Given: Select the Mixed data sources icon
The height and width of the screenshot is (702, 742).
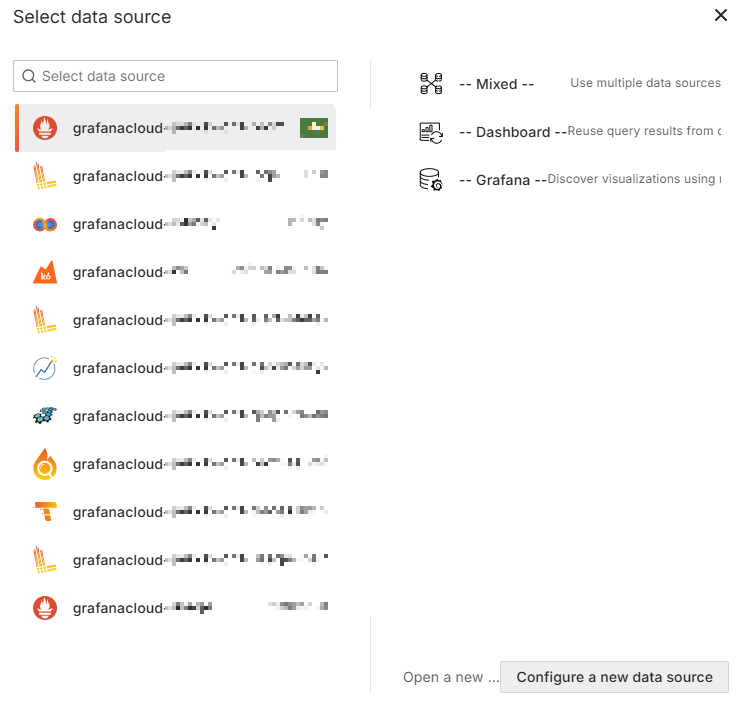Looking at the screenshot, I should pyautogui.click(x=431, y=84).
